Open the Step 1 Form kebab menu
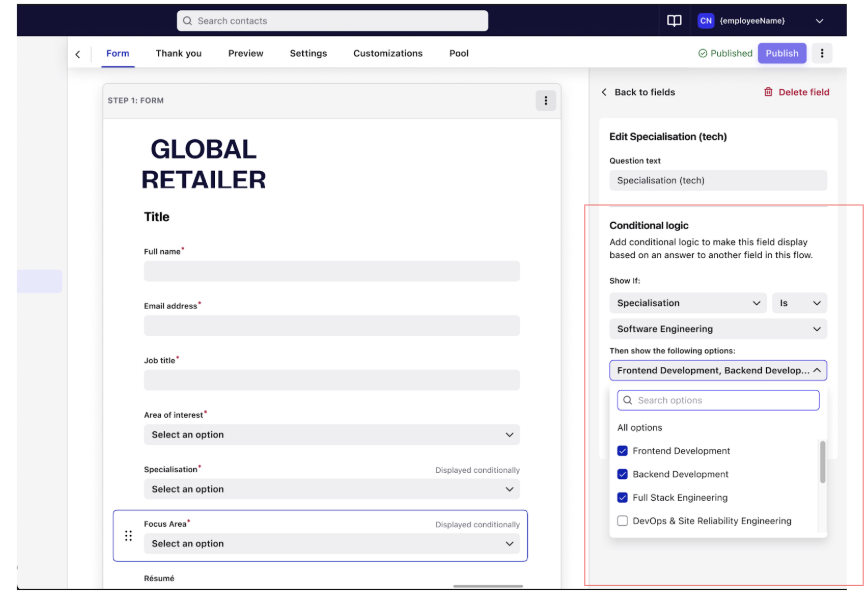This screenshot has height=595, width=868. coord(546,101)
